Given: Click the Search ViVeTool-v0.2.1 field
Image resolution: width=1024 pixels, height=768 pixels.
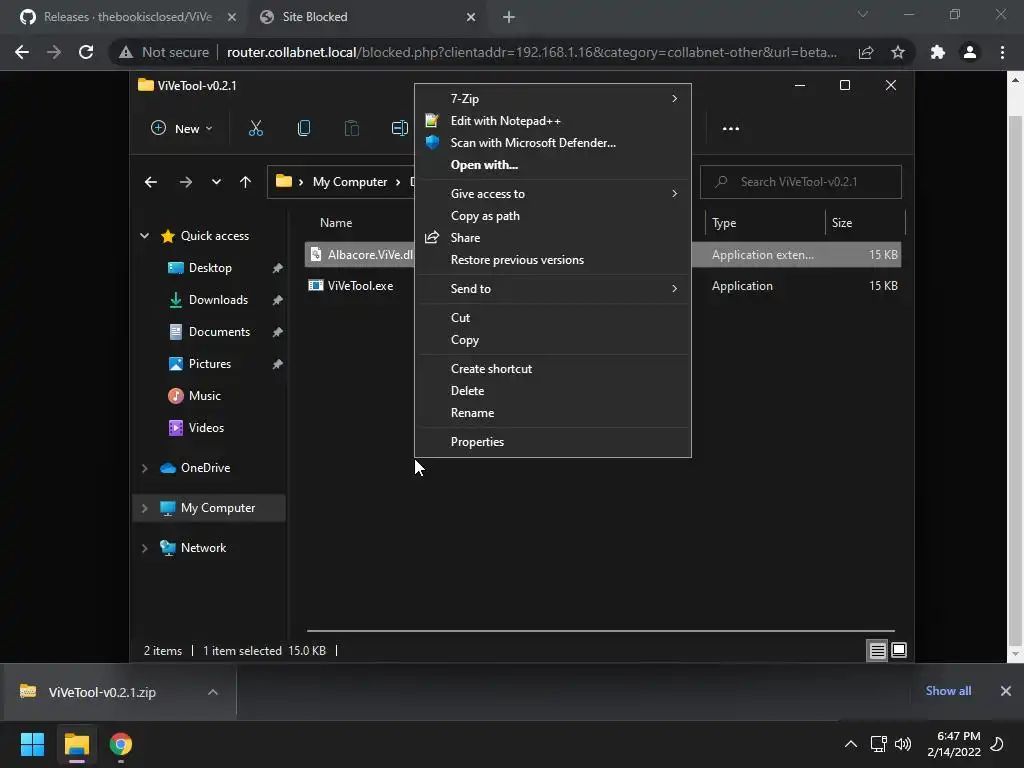Looking at the screenshot, I should coord(801,182).
